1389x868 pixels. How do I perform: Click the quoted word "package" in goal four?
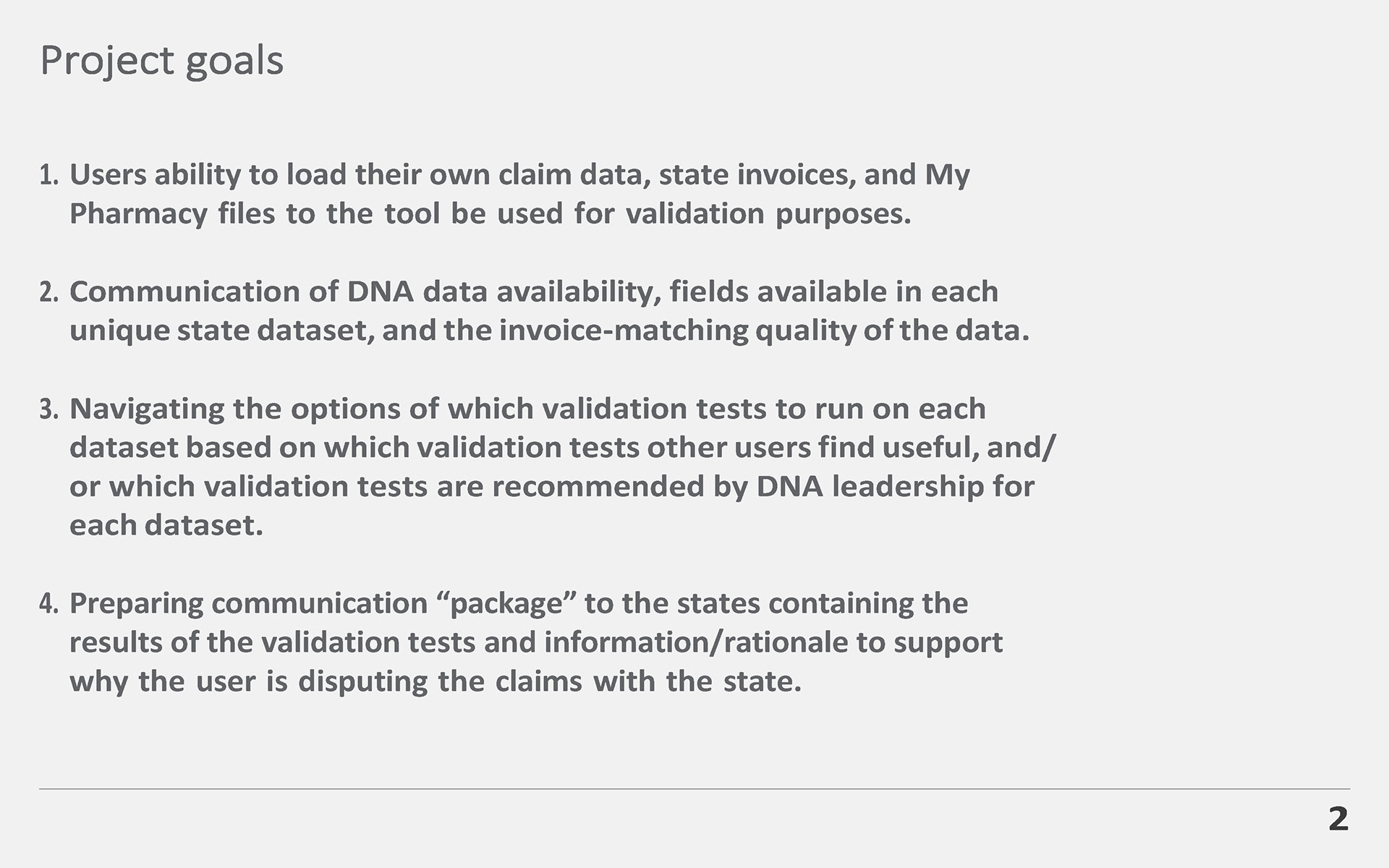506,604
